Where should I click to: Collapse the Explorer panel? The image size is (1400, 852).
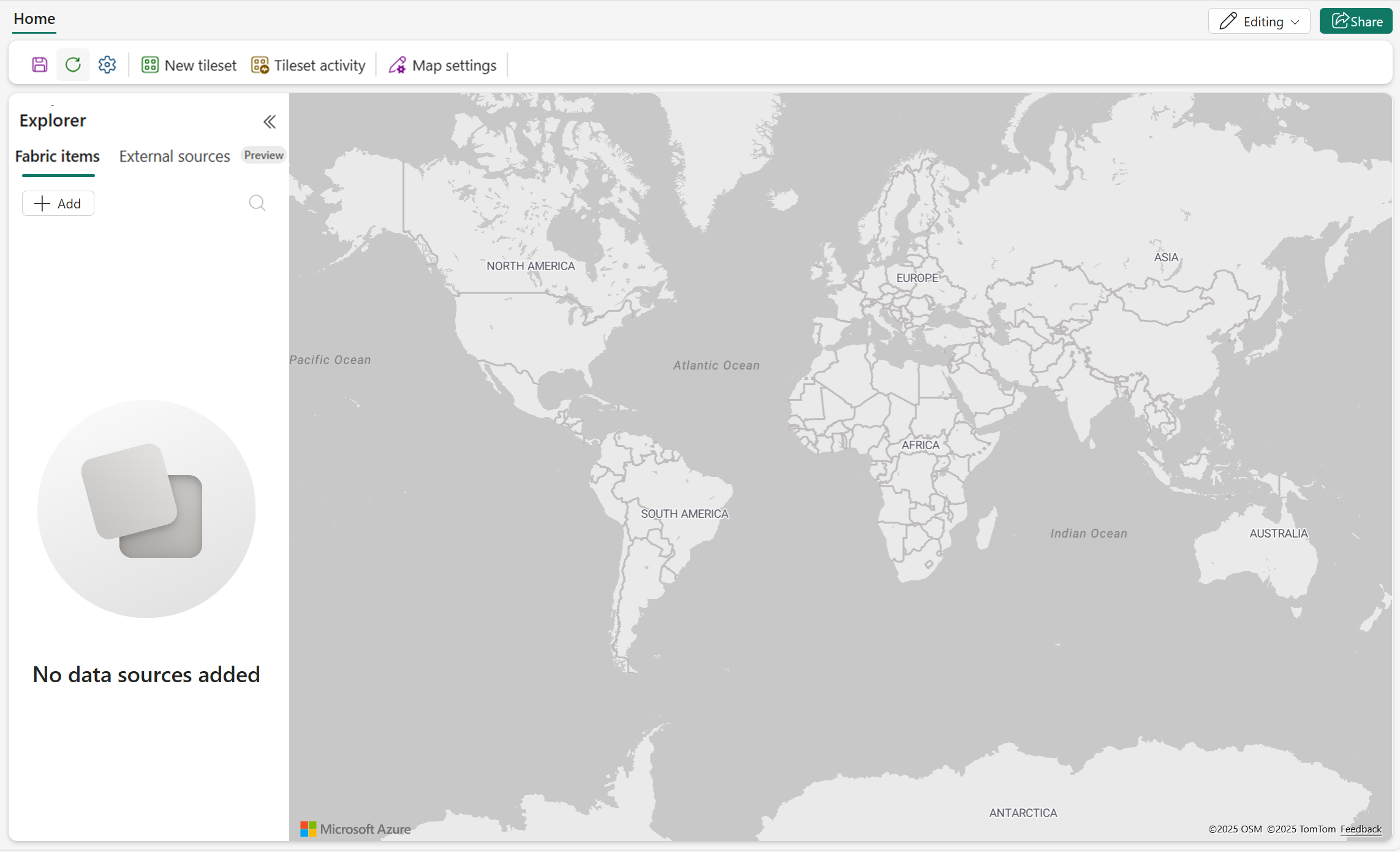(269, 121)
